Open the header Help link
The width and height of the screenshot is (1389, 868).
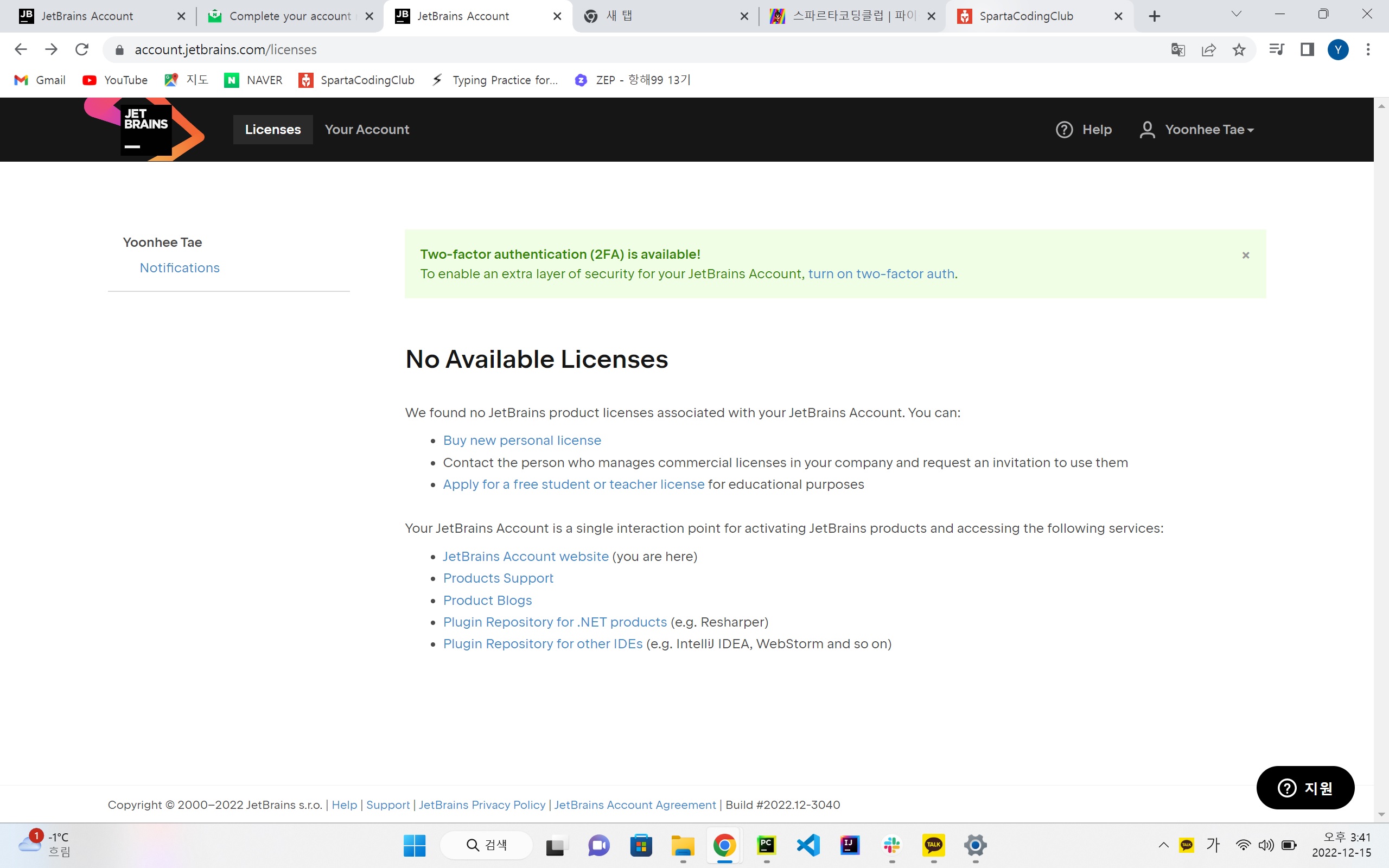pos(1097,130)
